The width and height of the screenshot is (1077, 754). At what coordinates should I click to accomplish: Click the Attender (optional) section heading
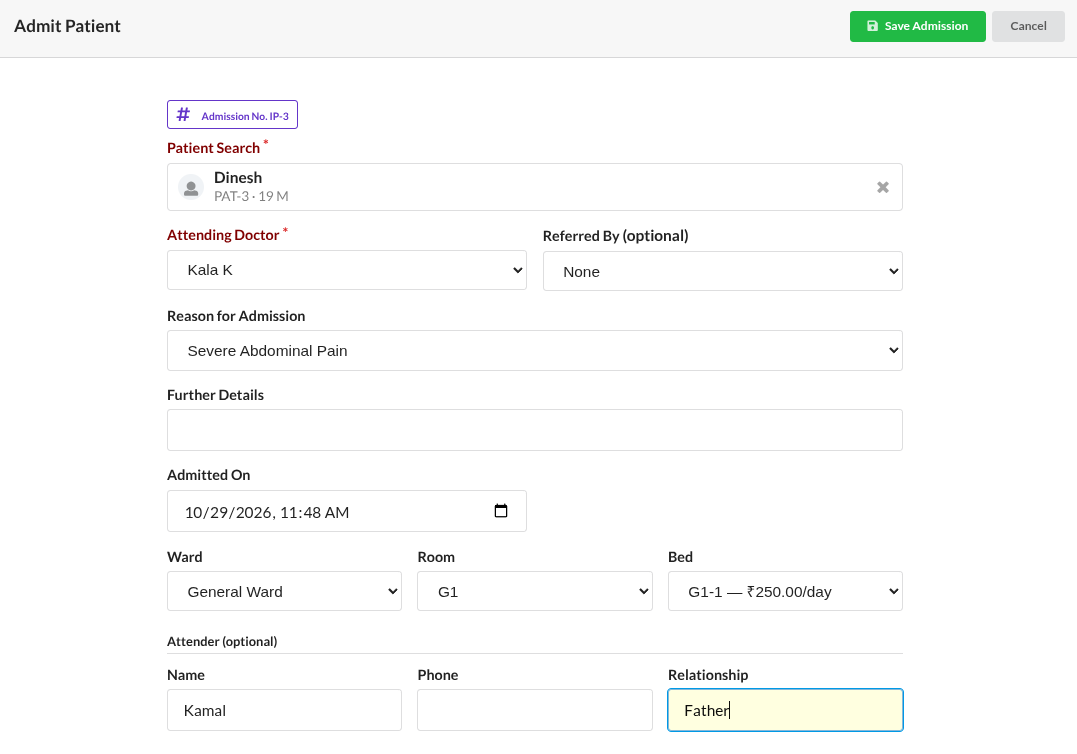(x=222, y=641)
